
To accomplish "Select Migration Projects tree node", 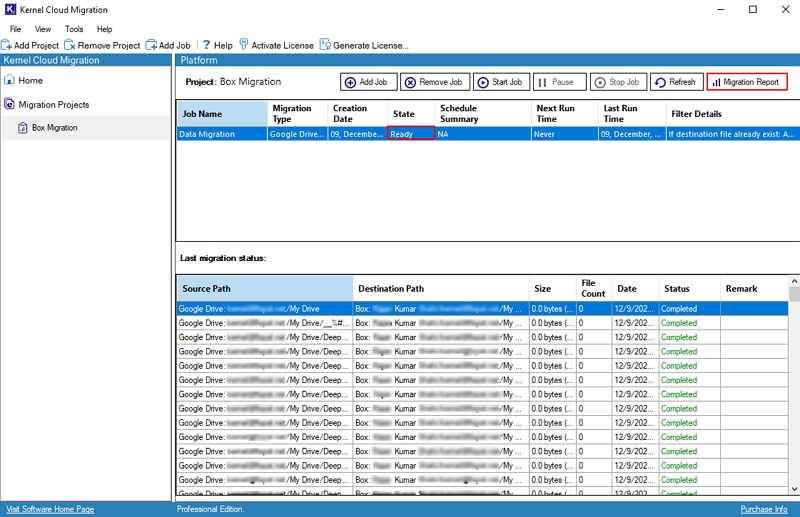I will [54, 104].
